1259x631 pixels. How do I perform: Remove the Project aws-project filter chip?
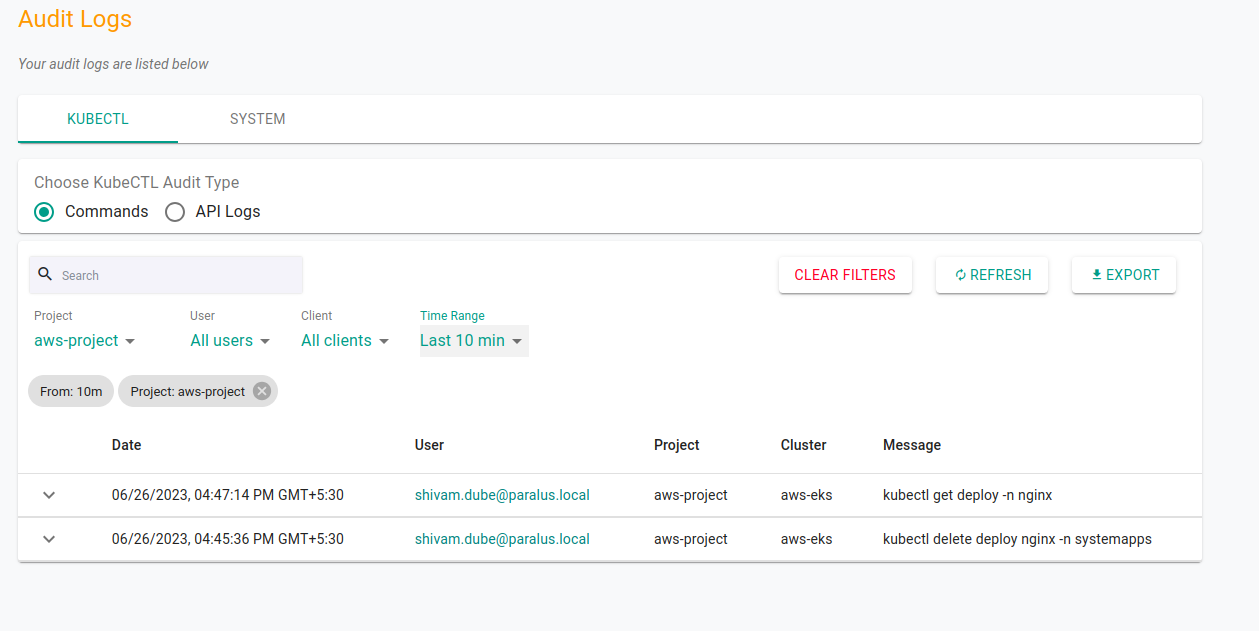261,391
